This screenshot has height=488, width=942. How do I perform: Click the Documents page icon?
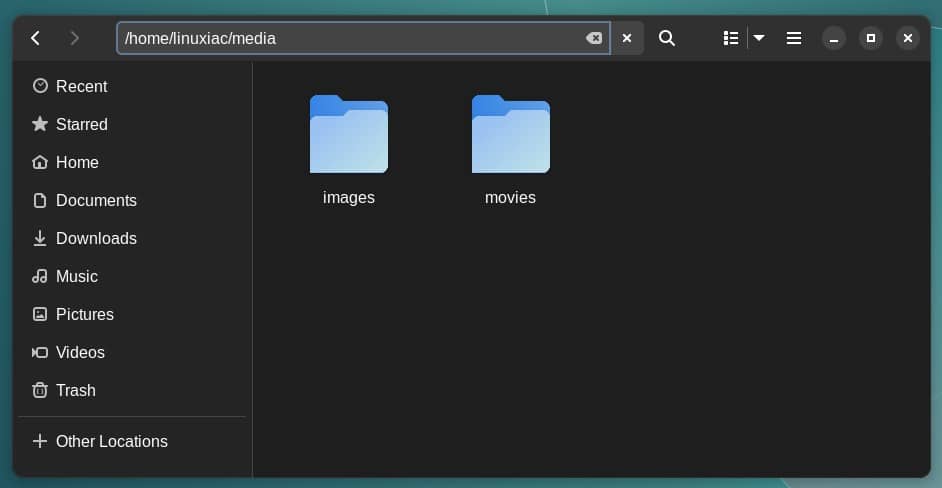pyautogui.click(x=40, y=200)
